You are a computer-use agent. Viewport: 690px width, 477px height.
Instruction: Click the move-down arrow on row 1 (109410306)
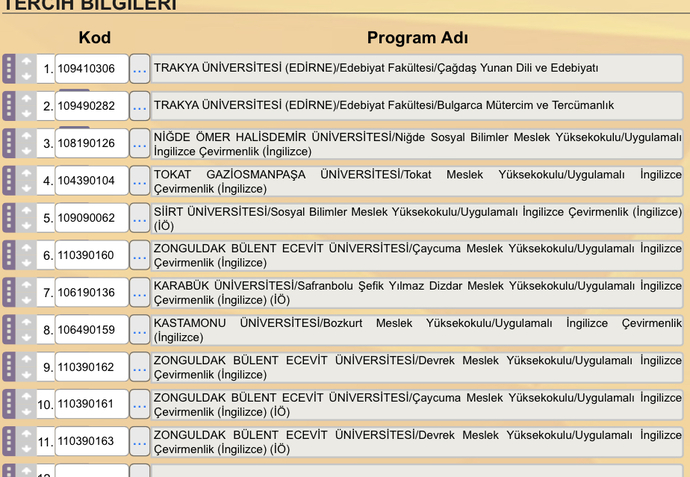[x=26, y=76]
